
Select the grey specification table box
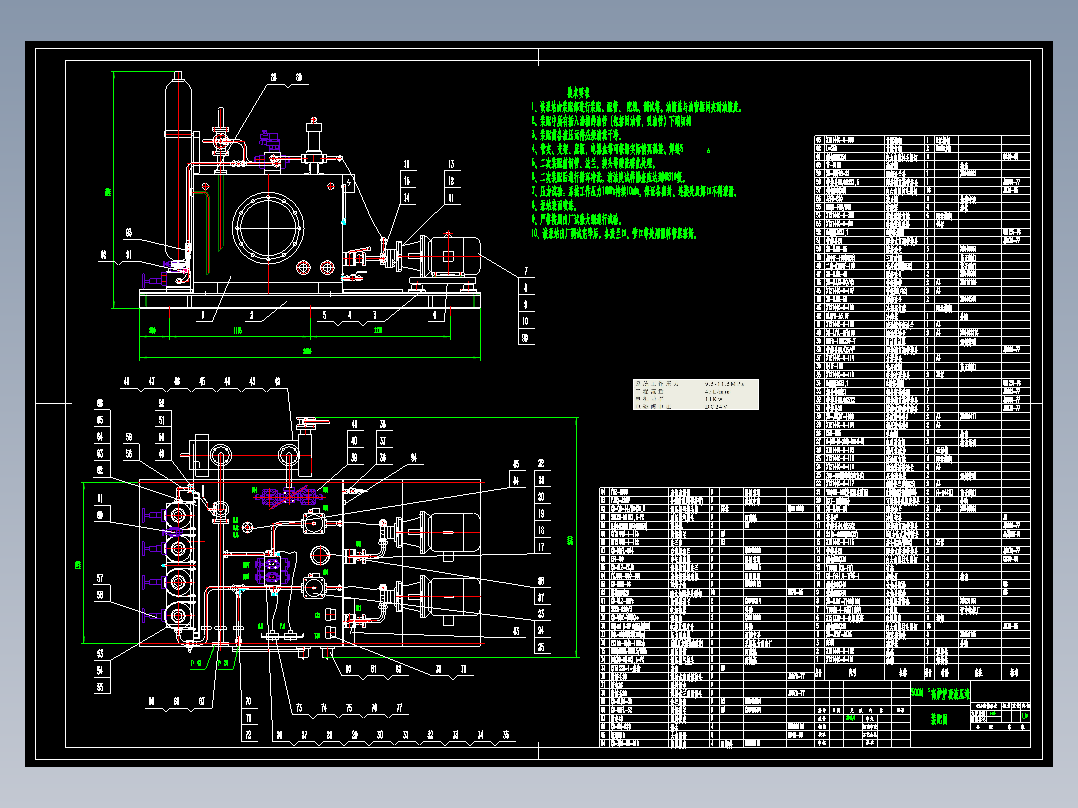coord(696,394)
